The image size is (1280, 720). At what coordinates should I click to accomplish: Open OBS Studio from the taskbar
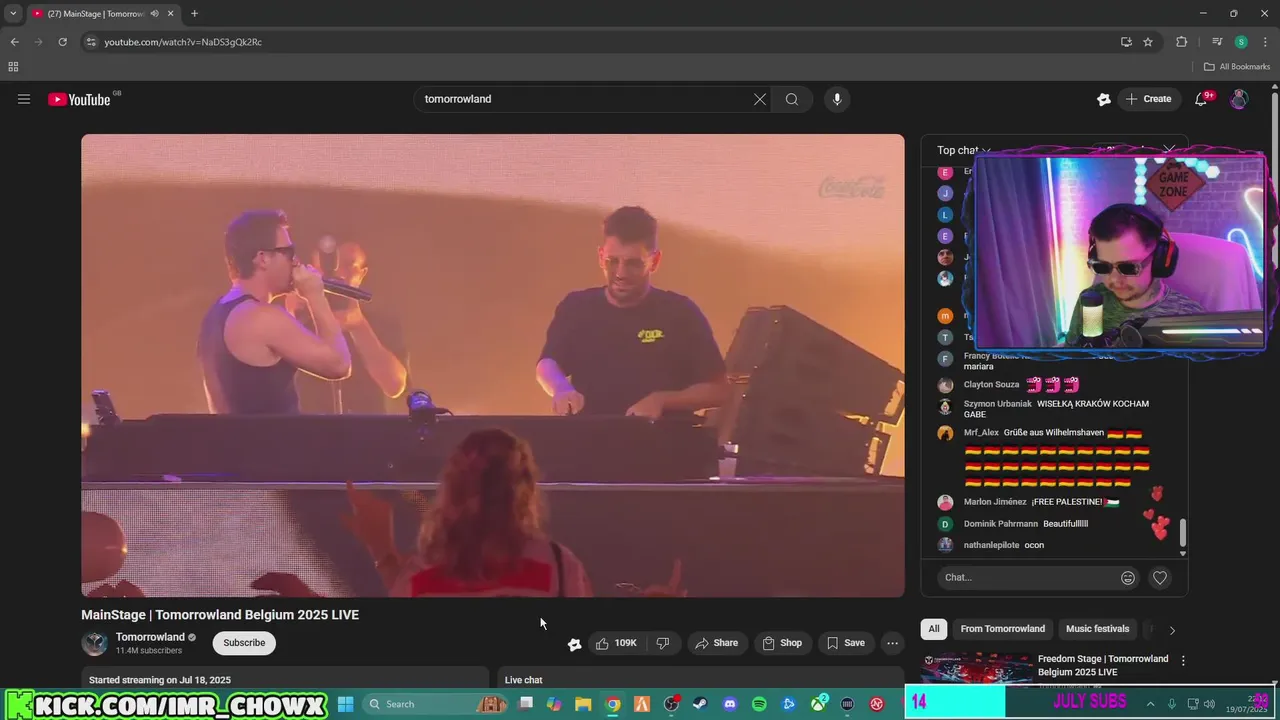coord(671,704)
